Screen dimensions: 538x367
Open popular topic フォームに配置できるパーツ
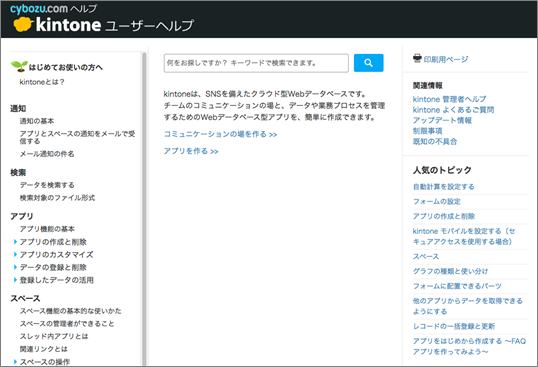(x=457, y=286)
